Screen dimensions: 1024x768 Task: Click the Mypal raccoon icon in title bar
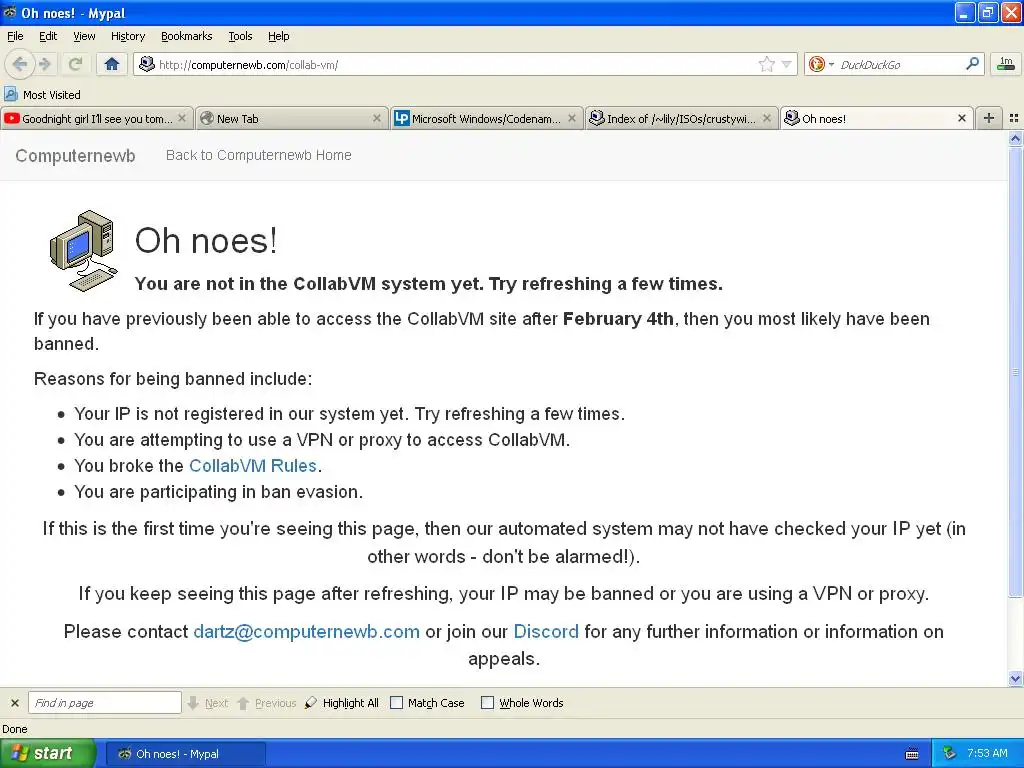10,12
